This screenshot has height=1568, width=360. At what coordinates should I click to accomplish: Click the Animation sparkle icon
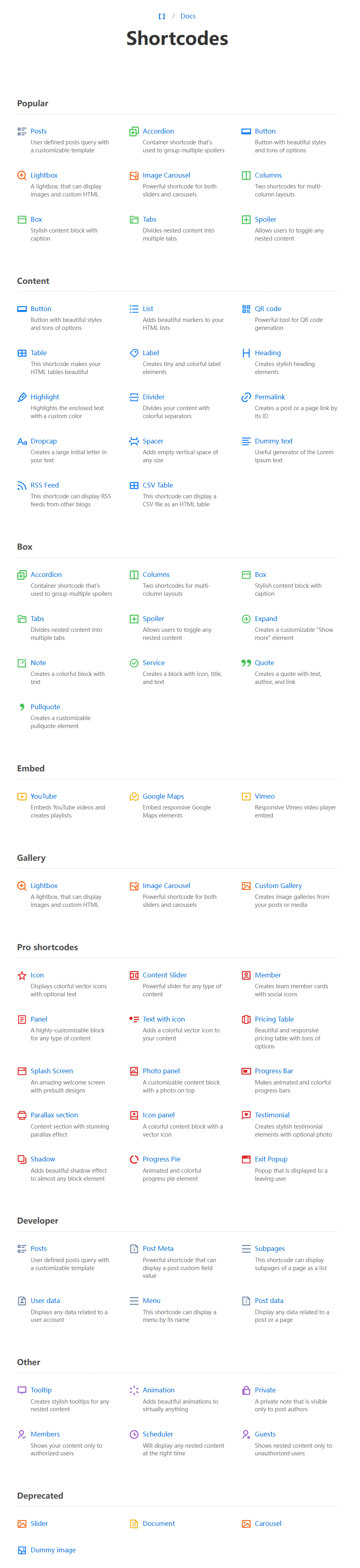[x=134, y=1390]
